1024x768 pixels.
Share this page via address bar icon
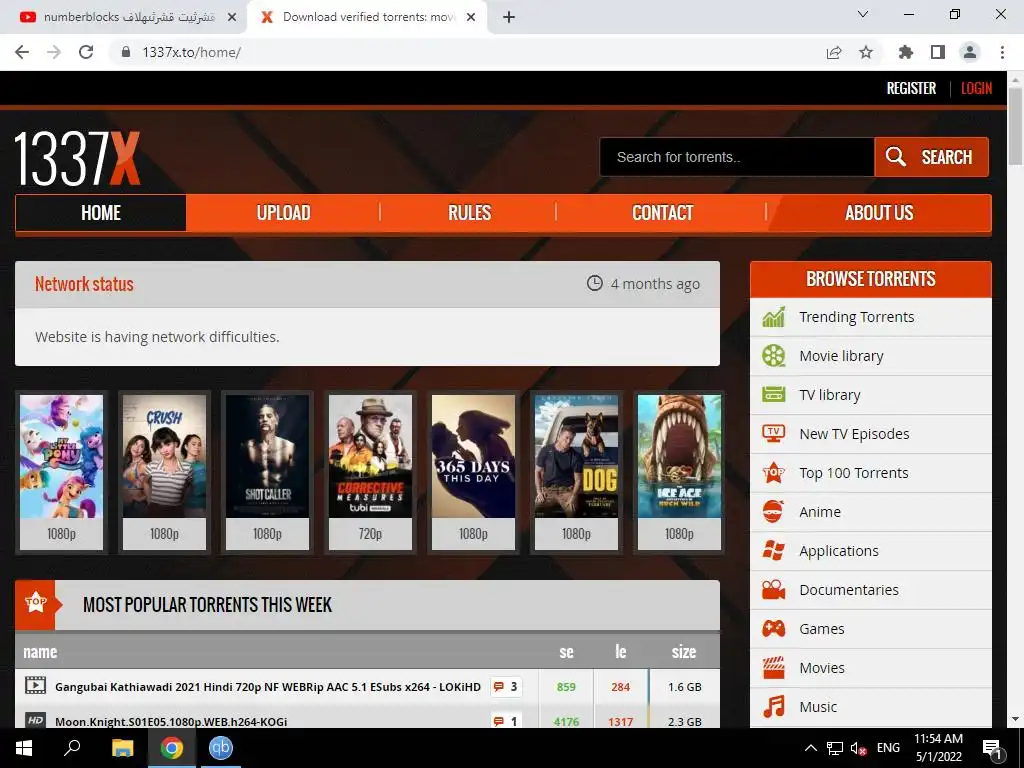(x=834, y=52)
